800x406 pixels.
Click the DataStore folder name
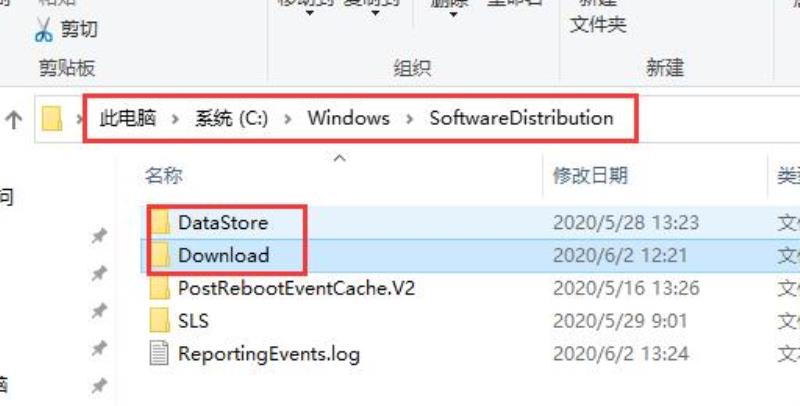(x=223, y=222)
